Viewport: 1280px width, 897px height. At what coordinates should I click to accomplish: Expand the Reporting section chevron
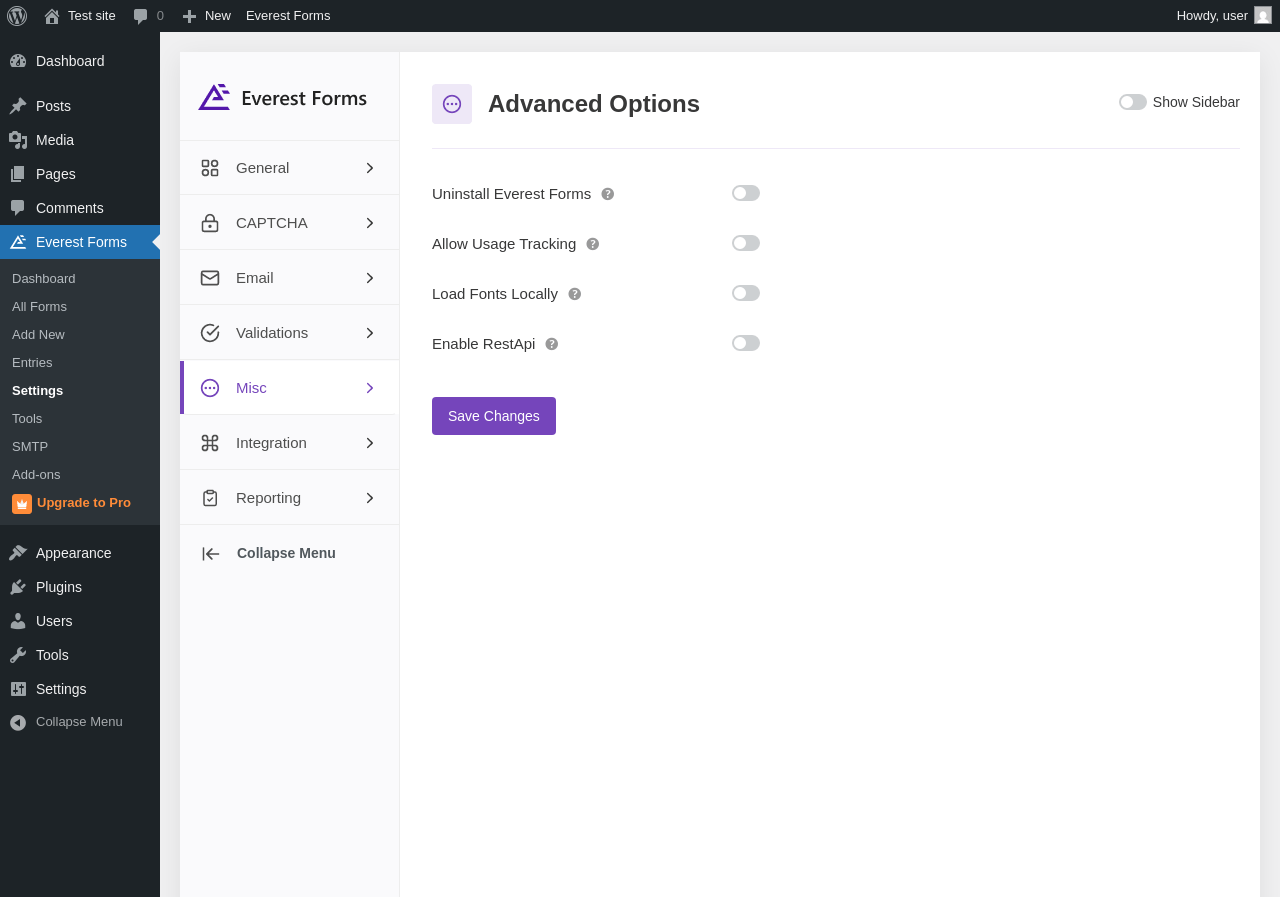coord(369,498)
